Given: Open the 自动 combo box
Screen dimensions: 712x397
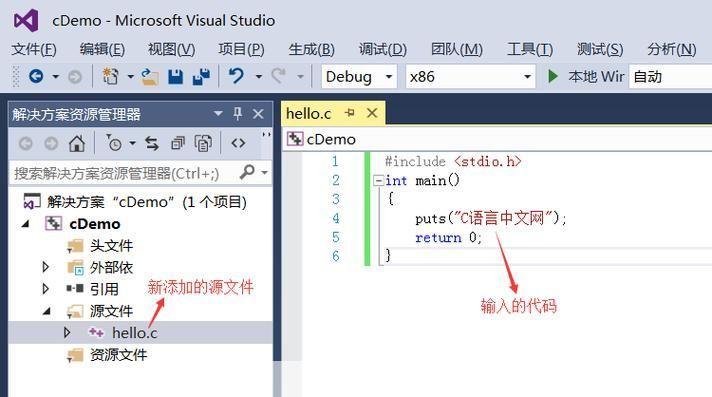Looking at the screenshot, I should point(670,76).
